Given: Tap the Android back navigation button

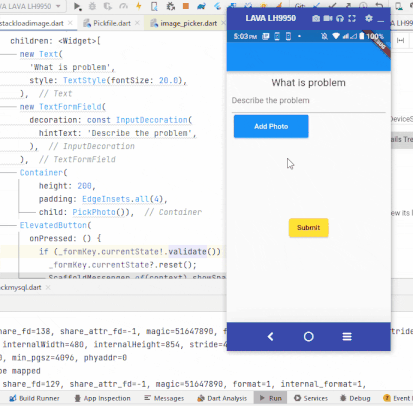Looking at the screenshot, I should tap(271, 337).
